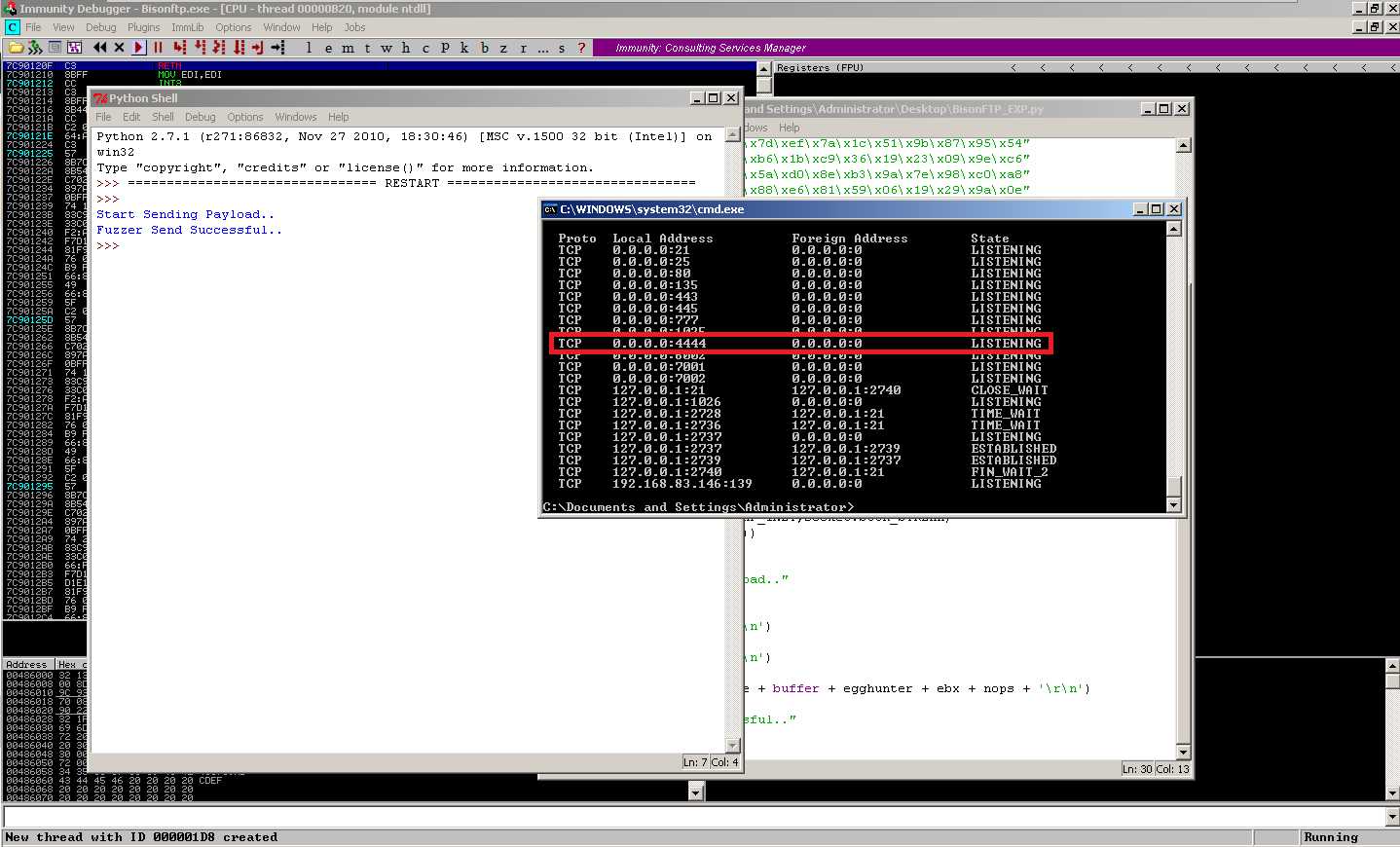The image size is (1400, 847).
Task: Open Immunity Debugger View menu
Action: coord(63,27)
